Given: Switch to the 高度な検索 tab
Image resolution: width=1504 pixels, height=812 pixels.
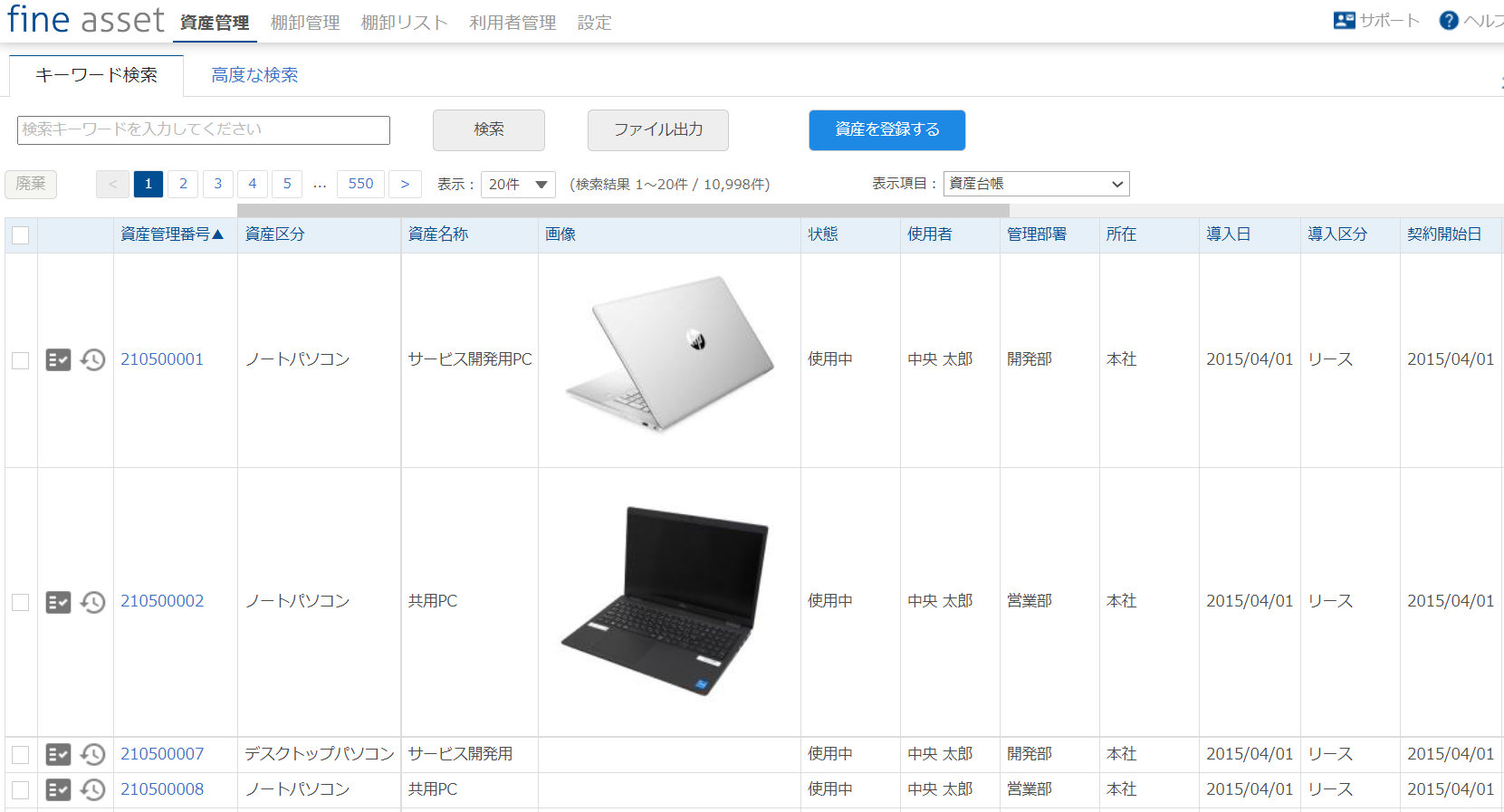Looking at the screenshot, I should pyautogui.click(x=254, y=75).
